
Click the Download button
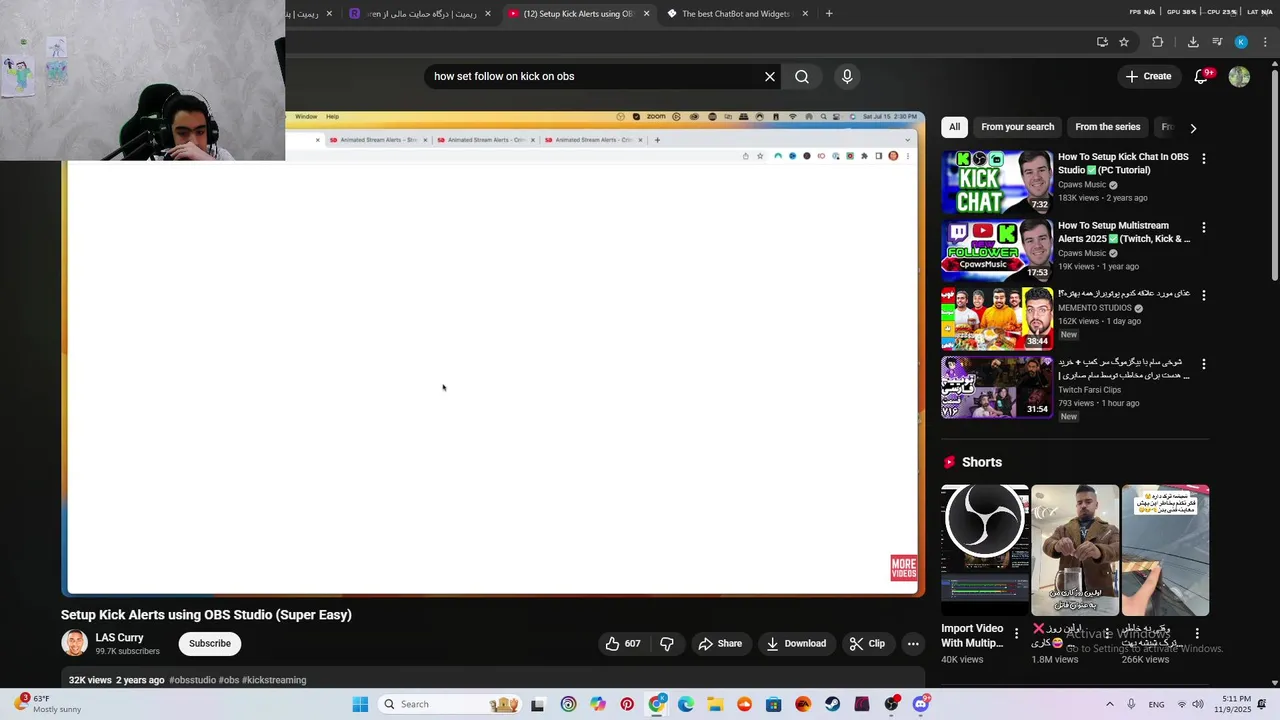[x=796, y=643]
